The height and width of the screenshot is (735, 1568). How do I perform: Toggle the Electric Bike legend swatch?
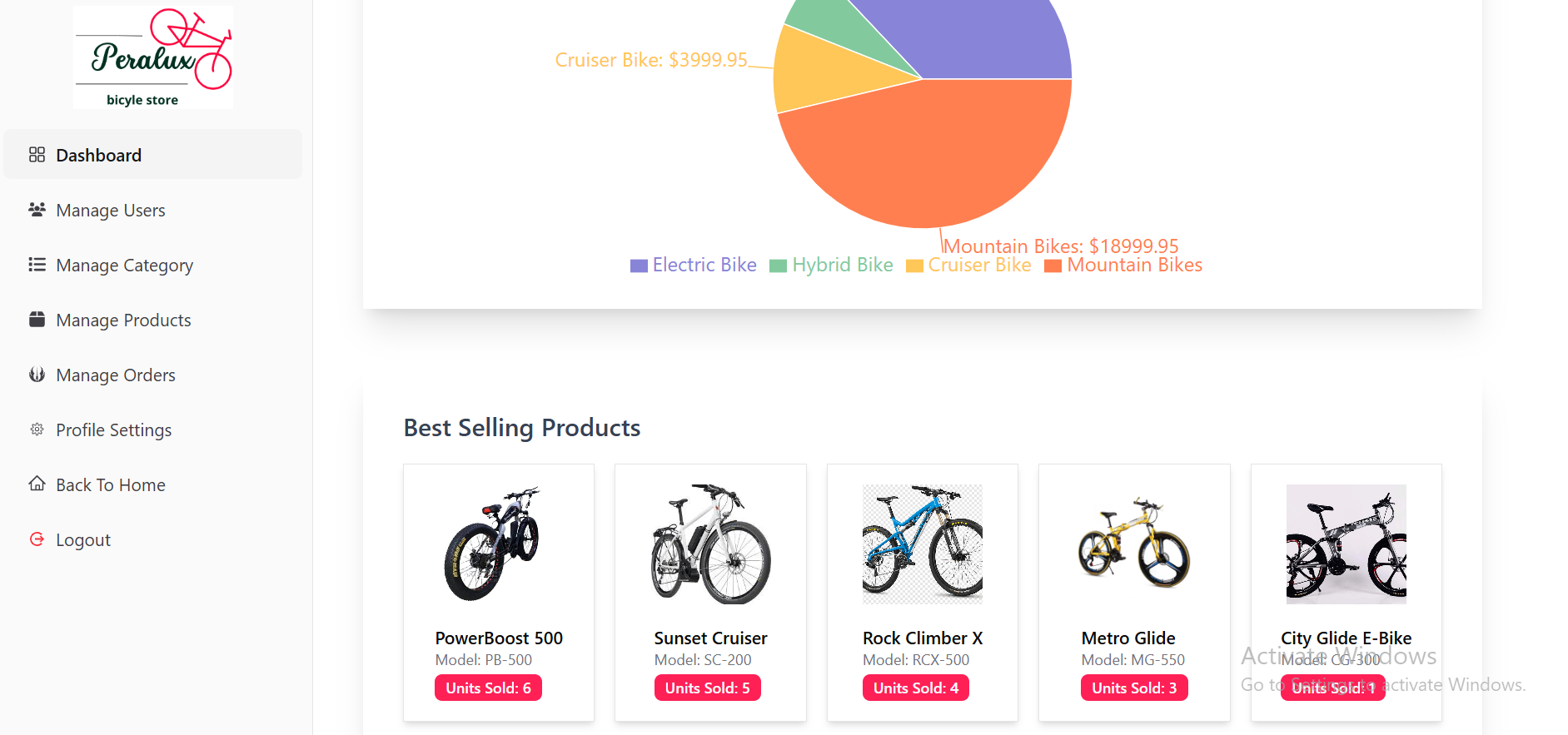click(x=639, y=266)
